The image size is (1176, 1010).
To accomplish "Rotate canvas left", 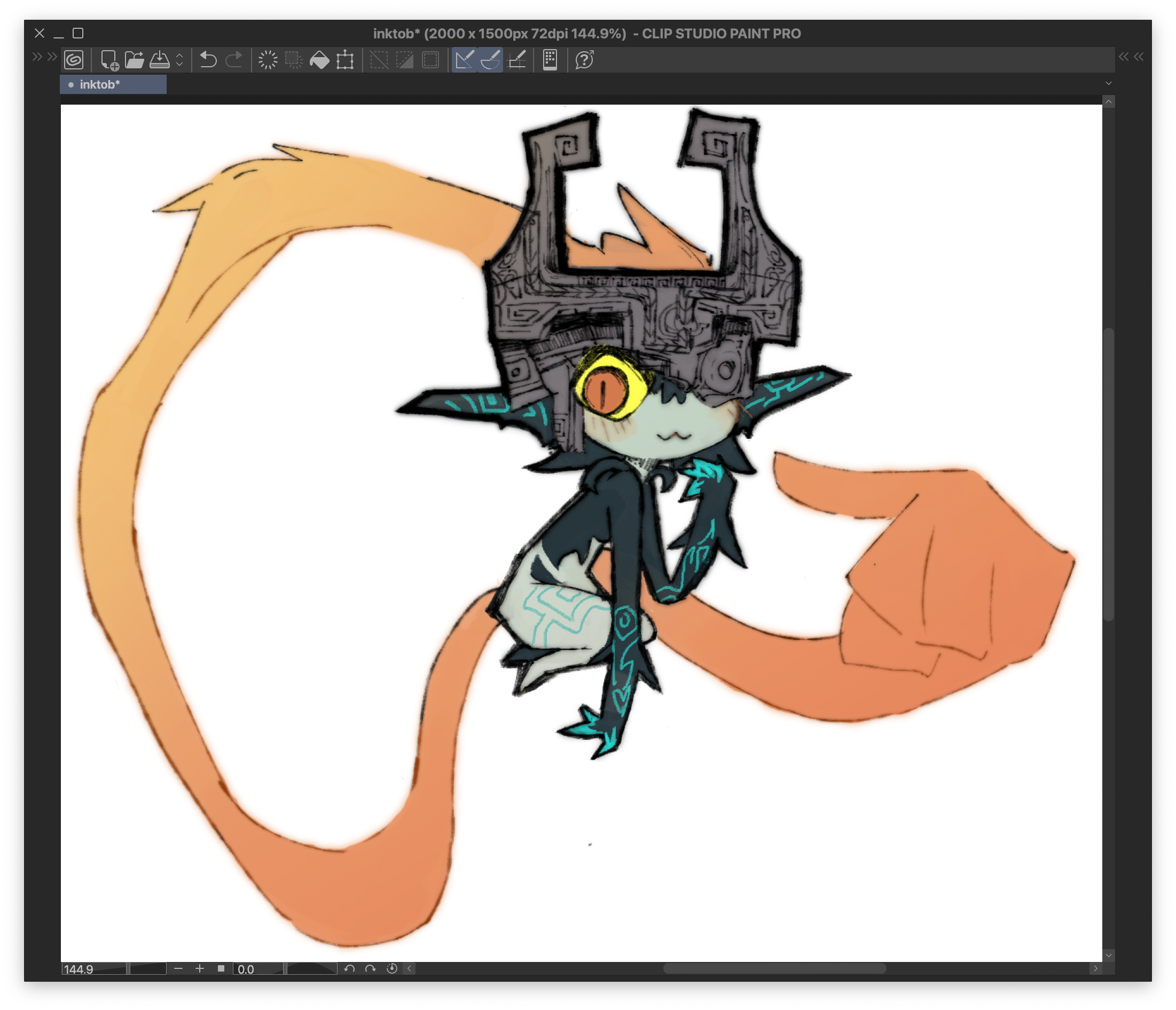I will 350,968.
